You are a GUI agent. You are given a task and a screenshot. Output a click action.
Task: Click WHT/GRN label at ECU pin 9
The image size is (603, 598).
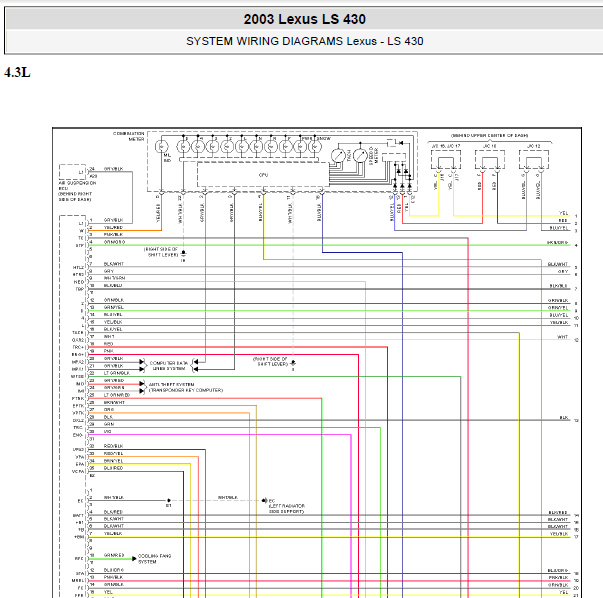pyautogui.click(x=114, y=278)
